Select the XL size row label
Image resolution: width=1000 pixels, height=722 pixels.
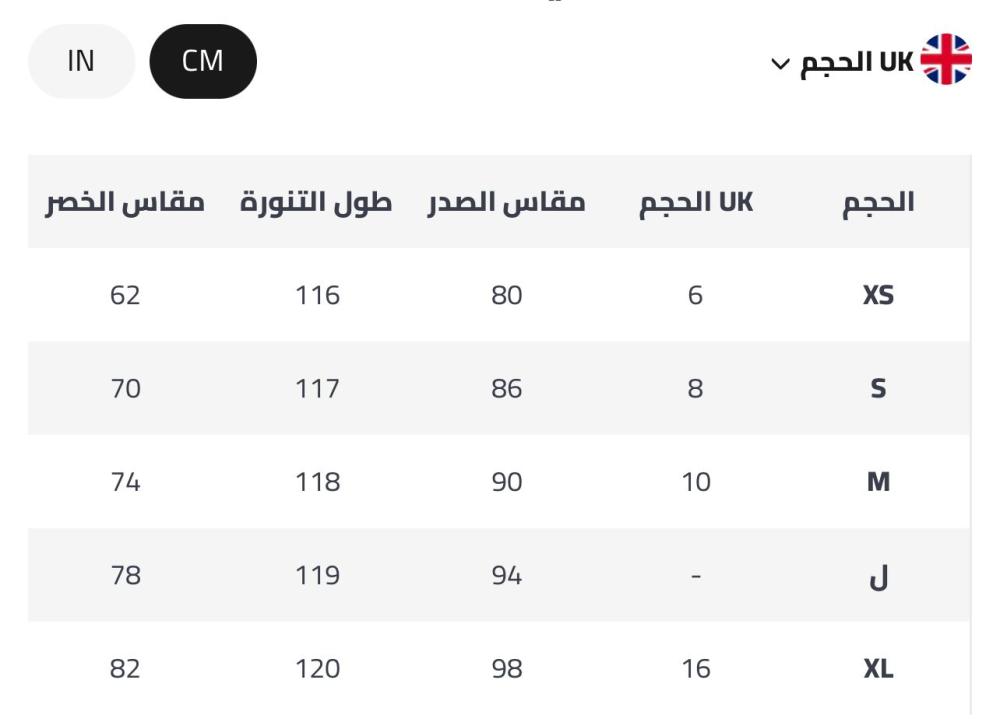[878, 669]
